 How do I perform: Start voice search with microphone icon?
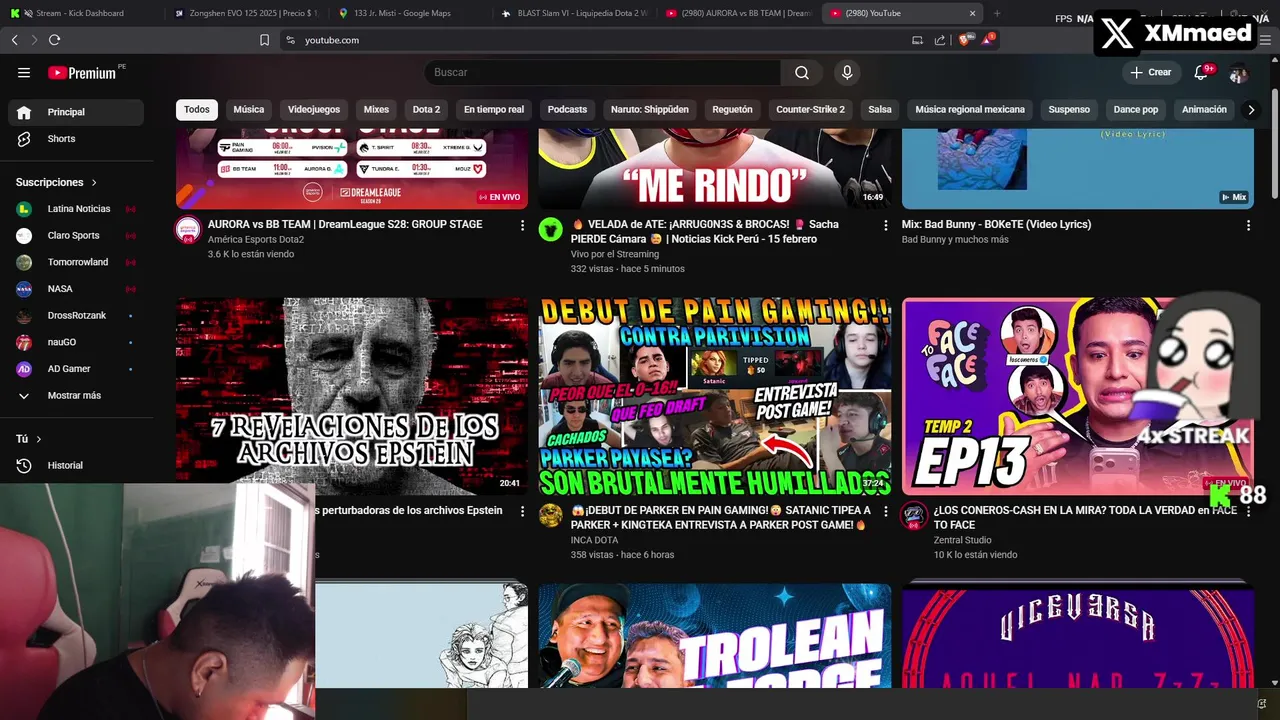pos(847,72)
